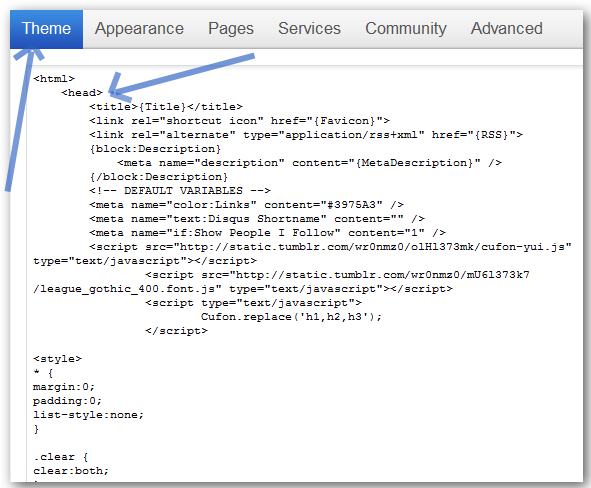The image size is (591, 488).
Task: Switch to the Advanced tab
Action: pyautogui.click(x=507, y=29)
